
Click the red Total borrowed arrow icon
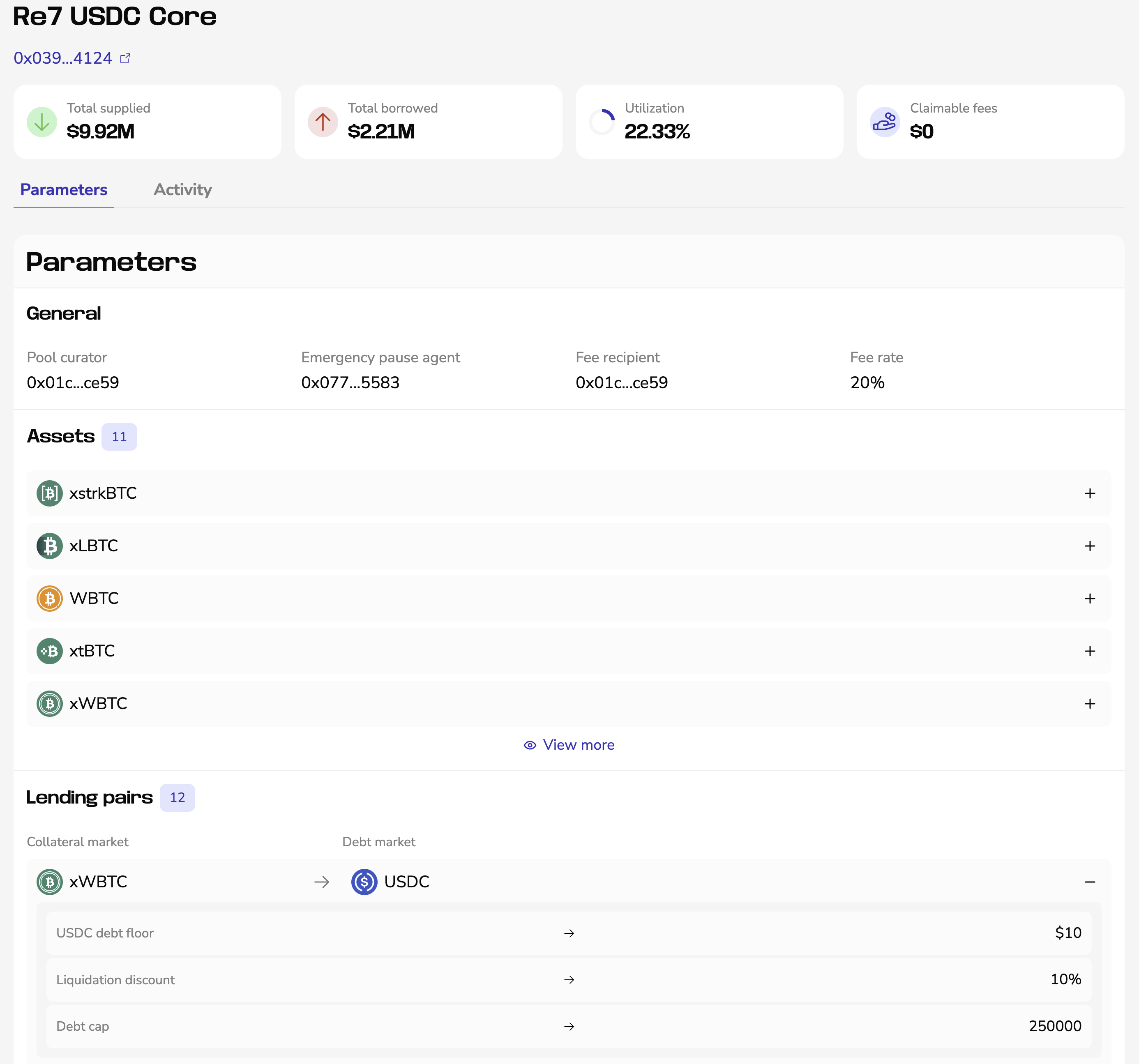(323, 122)
